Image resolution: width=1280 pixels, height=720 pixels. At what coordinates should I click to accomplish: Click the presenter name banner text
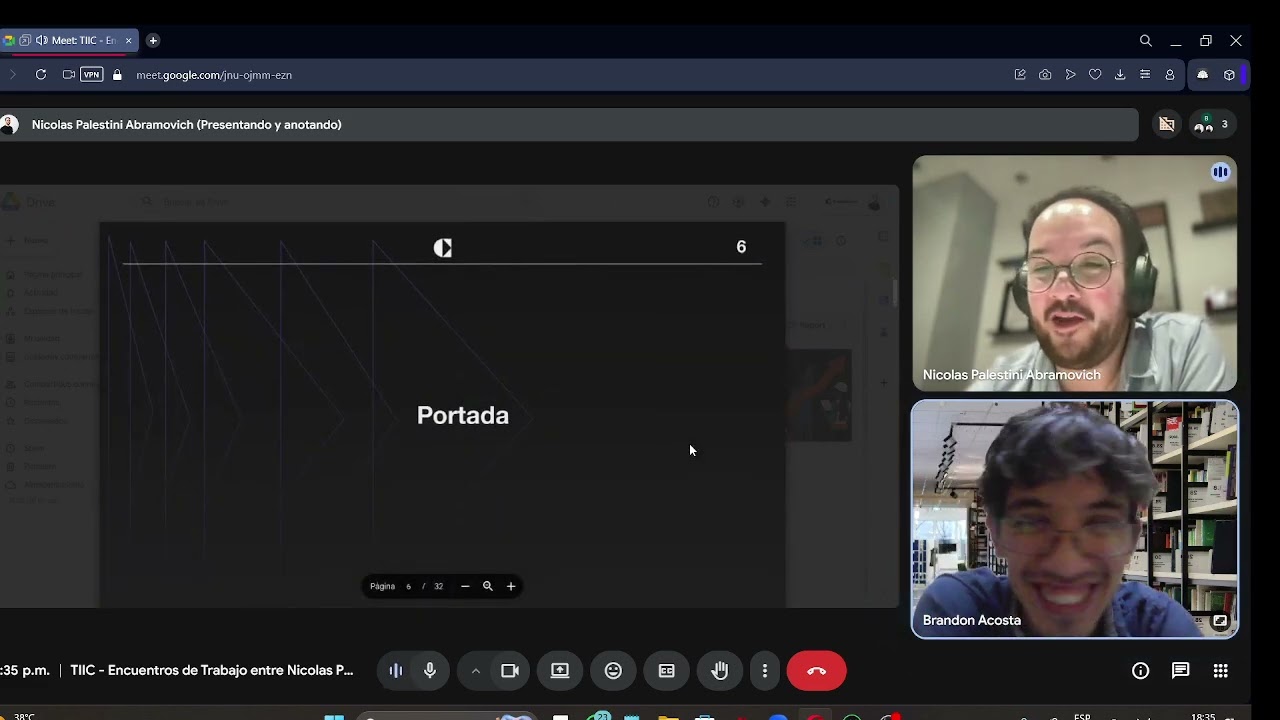click(x=187, y=125)
